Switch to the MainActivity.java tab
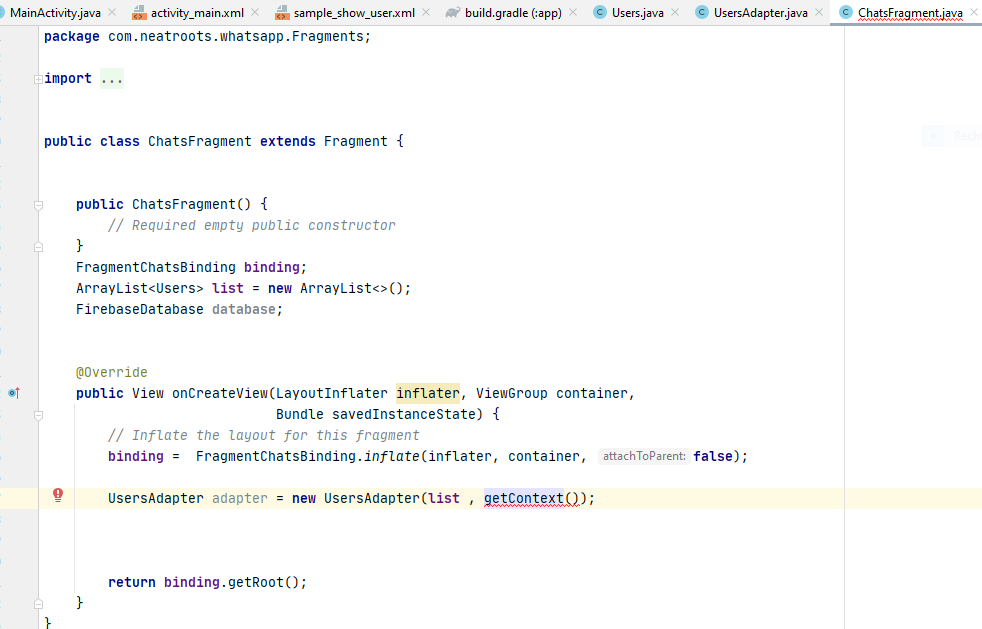 (55, 13)
